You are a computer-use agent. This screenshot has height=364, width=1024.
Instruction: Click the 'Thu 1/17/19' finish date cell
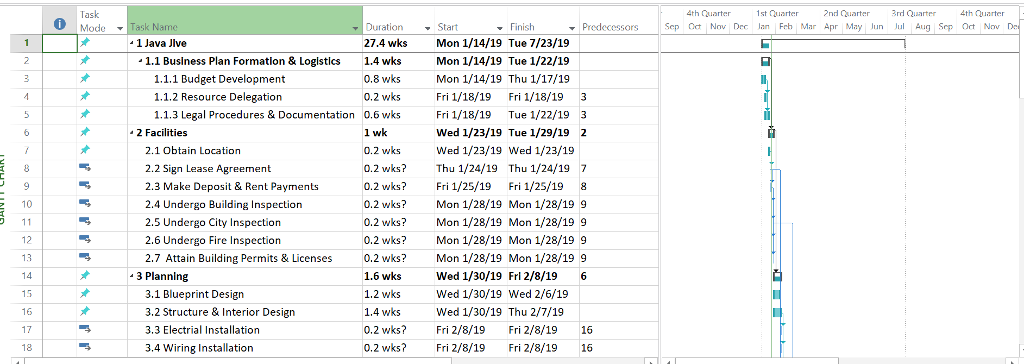coord(542,79)
